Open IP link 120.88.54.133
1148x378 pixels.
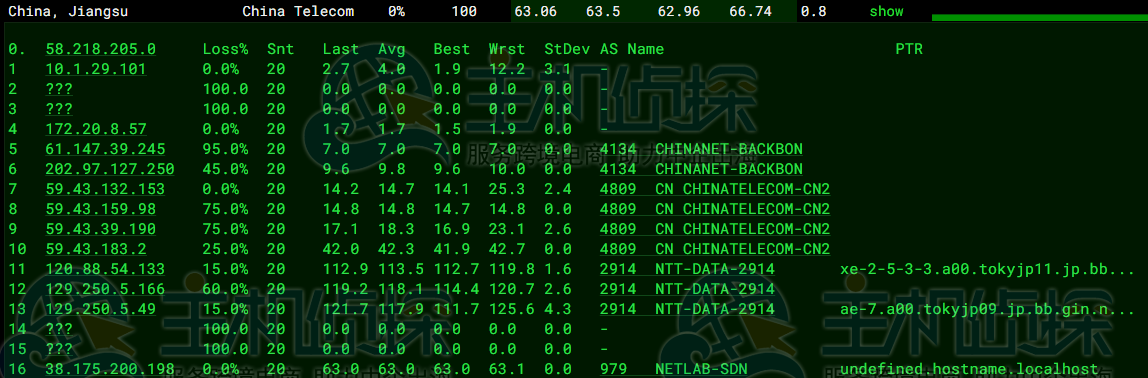[105, 269]
